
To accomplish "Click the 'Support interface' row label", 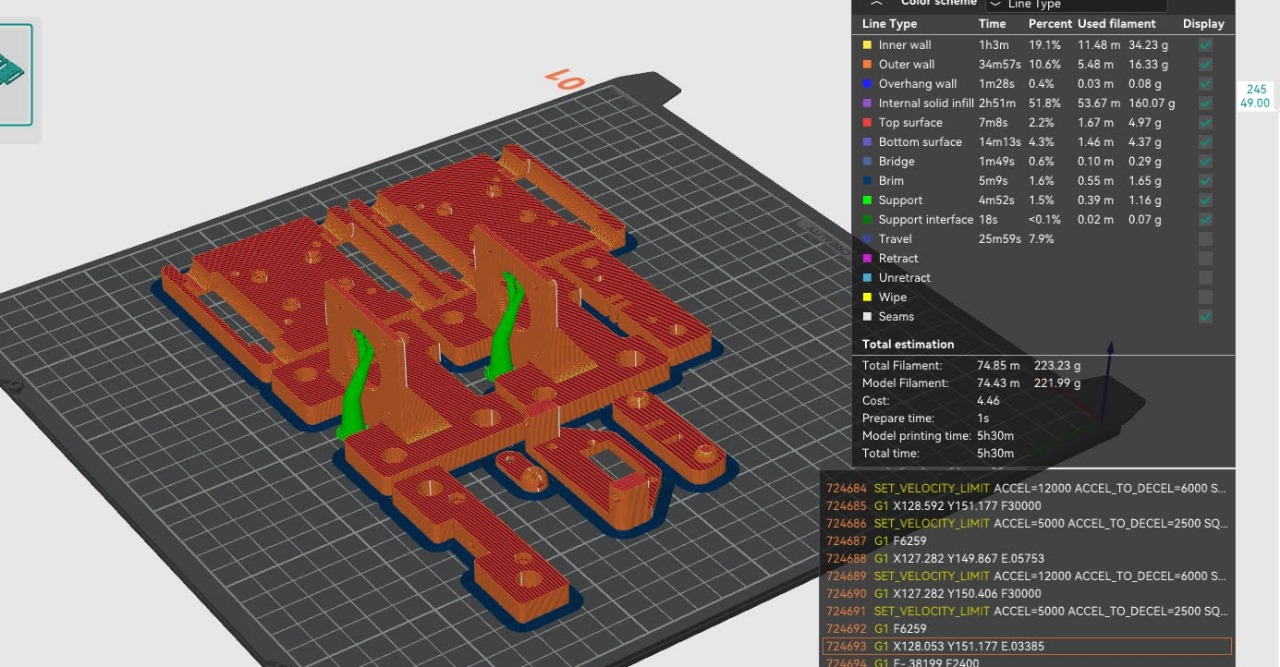I will tap(926, 219).
